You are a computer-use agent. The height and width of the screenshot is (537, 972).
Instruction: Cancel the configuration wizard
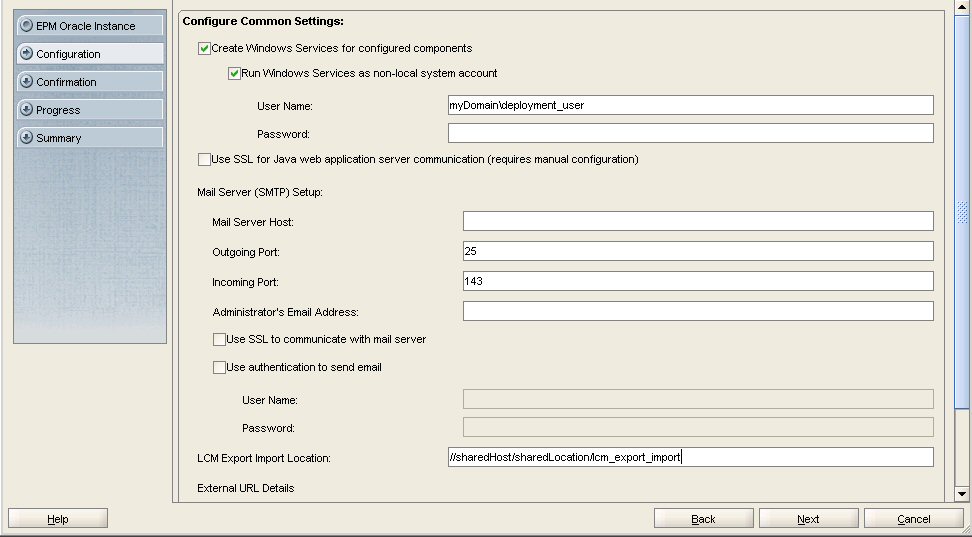pyautogui.click(x=914, y=518)
